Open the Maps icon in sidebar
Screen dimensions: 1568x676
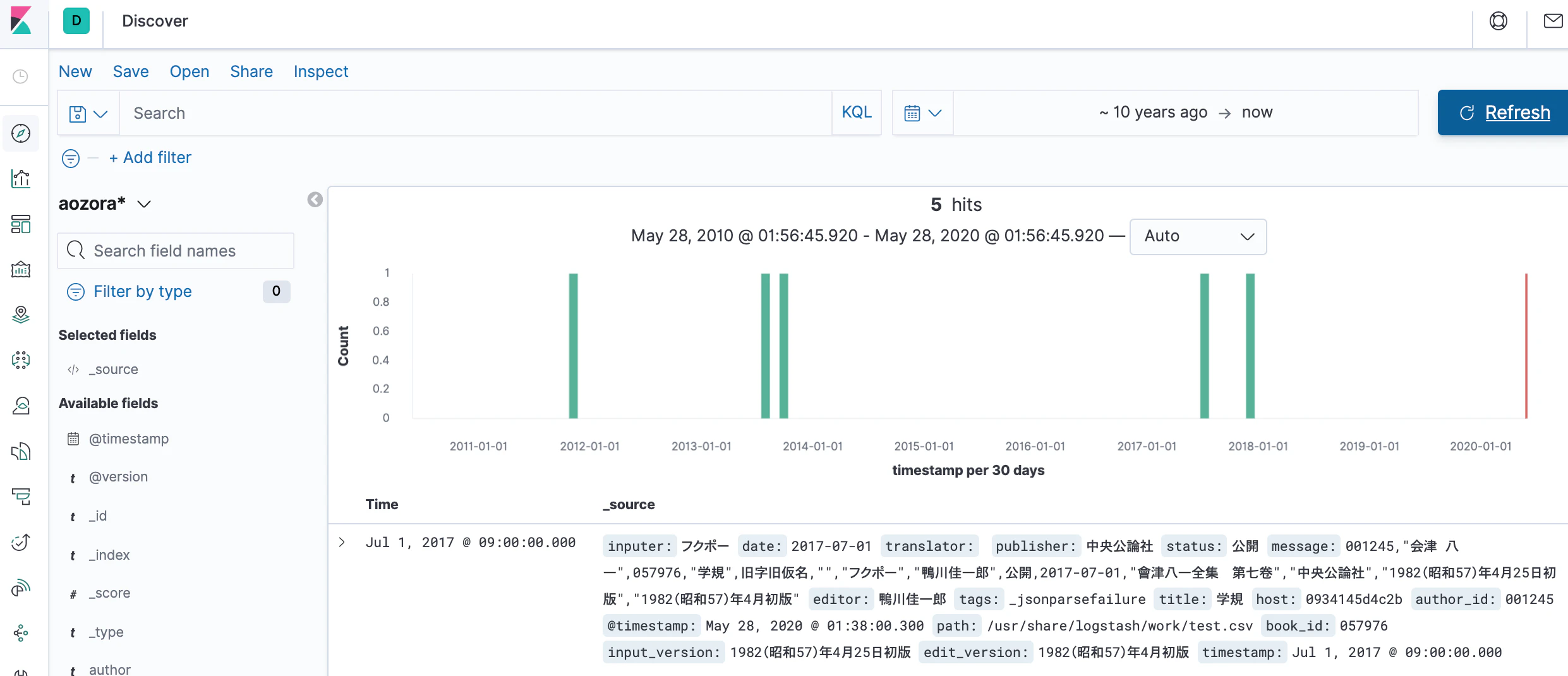pyautogui.click(x=21, y=315)
